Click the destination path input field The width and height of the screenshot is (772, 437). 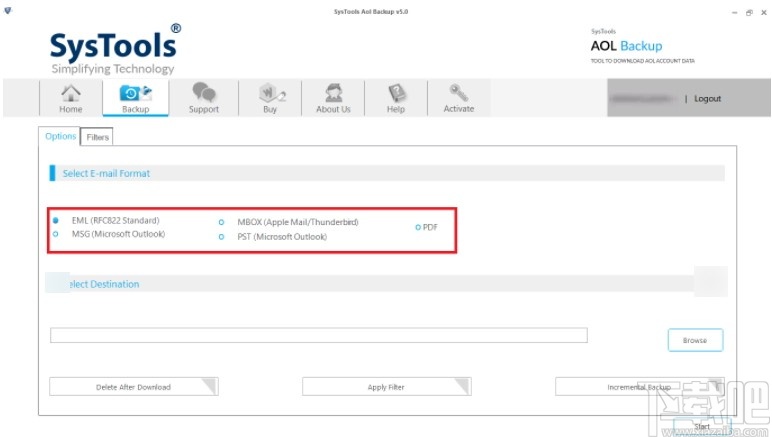pyautogui.click(x=319, y=335)
